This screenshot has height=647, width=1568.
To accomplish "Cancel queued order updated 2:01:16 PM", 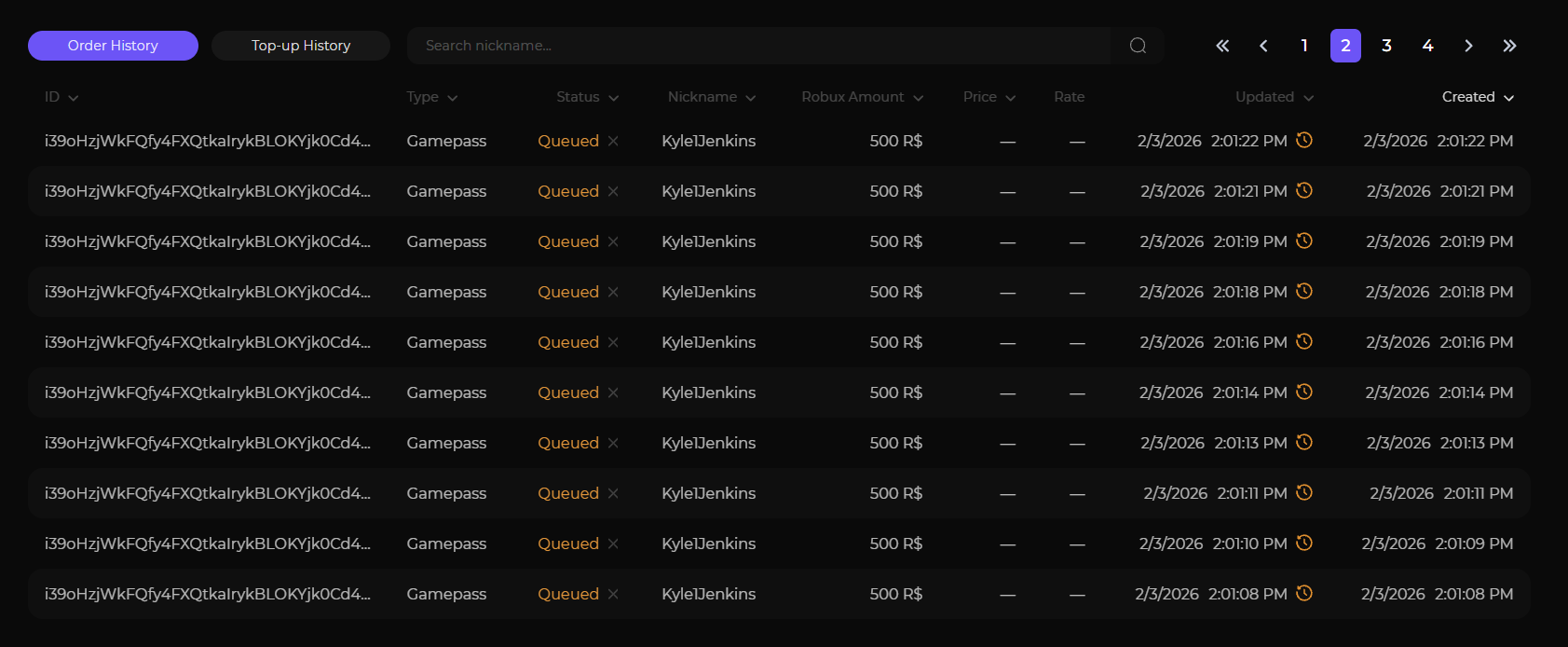I will pyautogui.click(x=613, y=342).
